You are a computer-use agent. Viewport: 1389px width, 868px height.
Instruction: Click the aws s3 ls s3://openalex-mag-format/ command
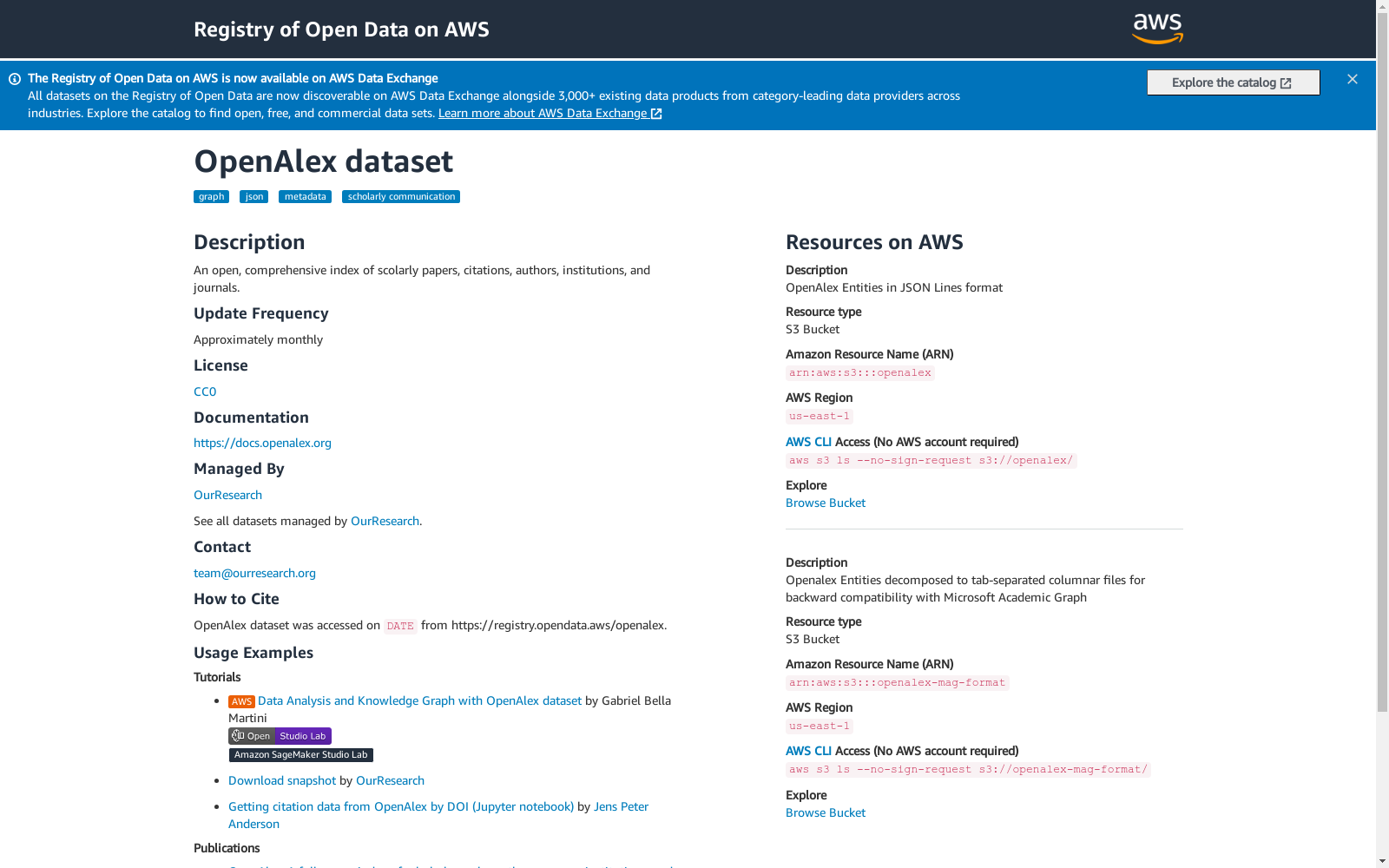coord(968,770)
